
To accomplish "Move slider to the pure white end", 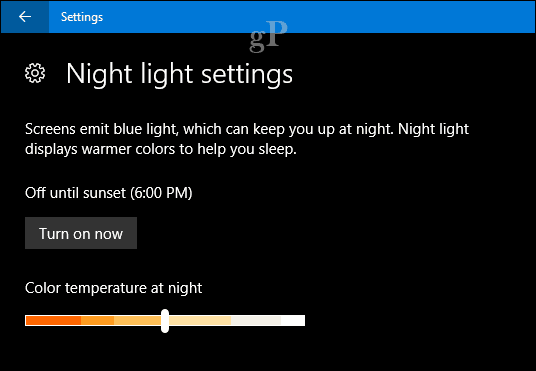I will pos(293,321).
